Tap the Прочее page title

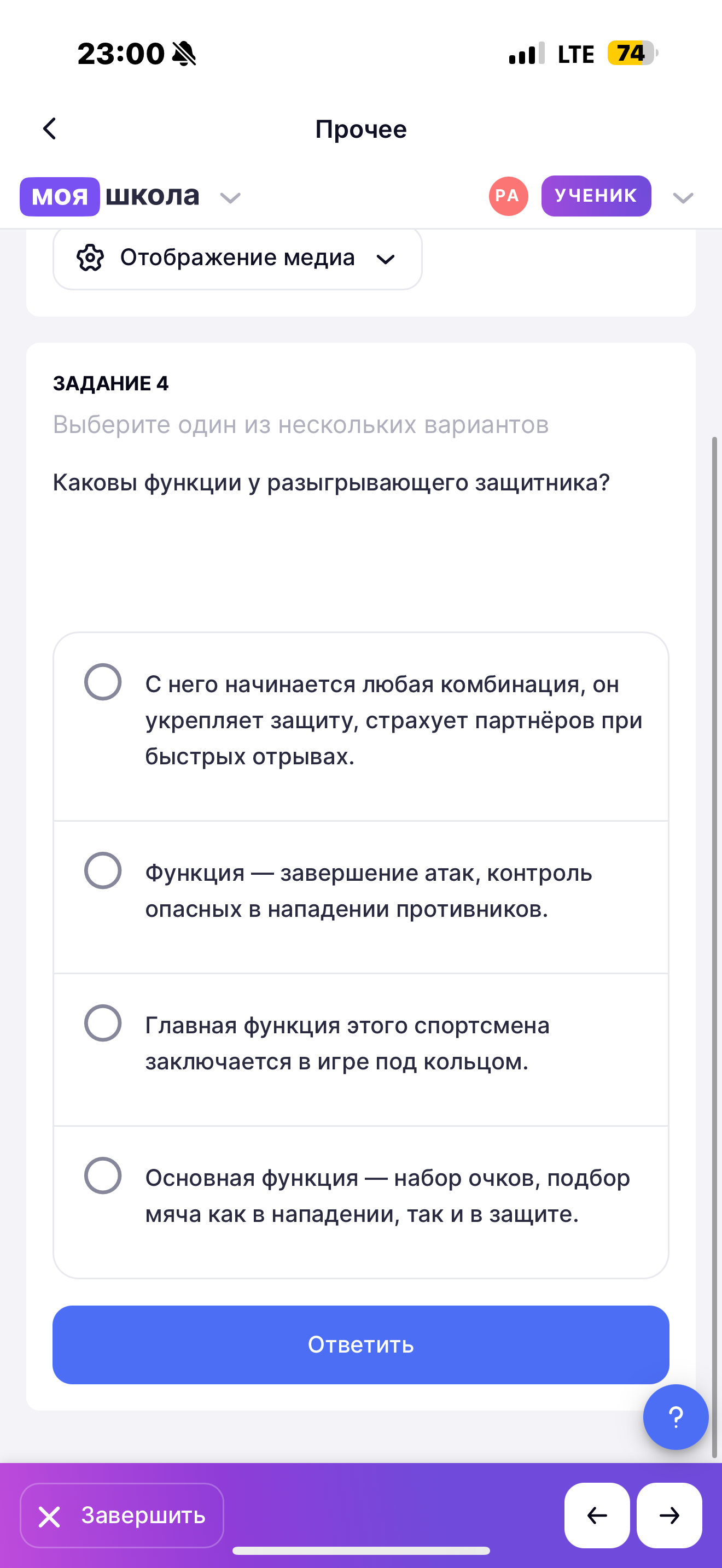(x=361, y=129)
